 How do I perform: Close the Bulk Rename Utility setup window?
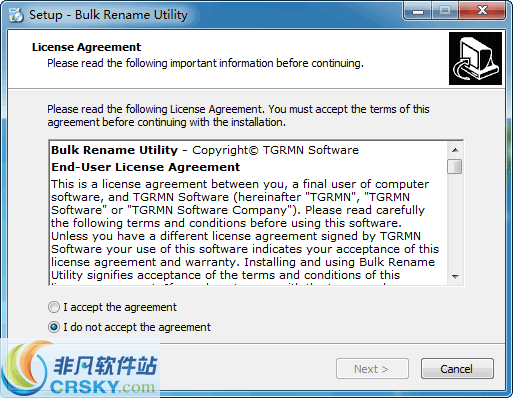pyautogui.click(x=482, y=11)
